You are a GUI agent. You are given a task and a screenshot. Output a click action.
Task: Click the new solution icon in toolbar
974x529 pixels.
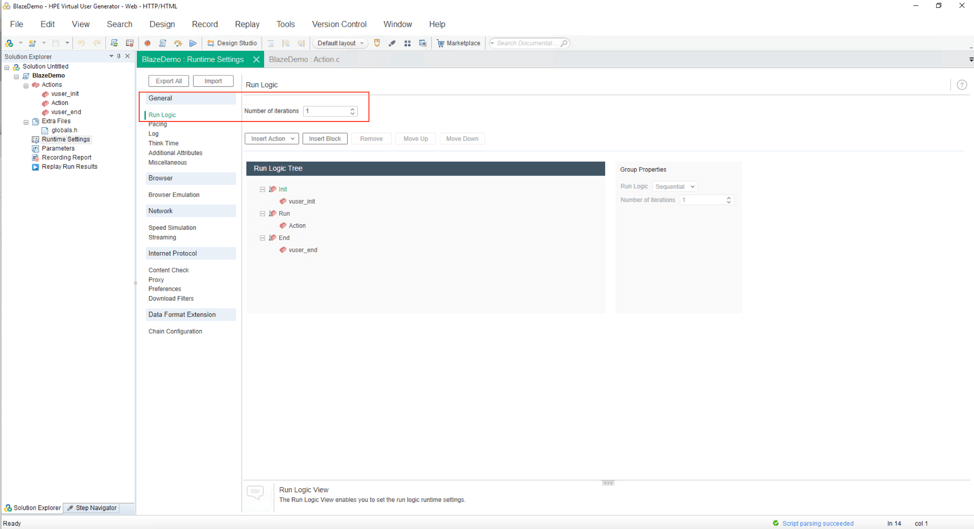[x=9, y=43]
